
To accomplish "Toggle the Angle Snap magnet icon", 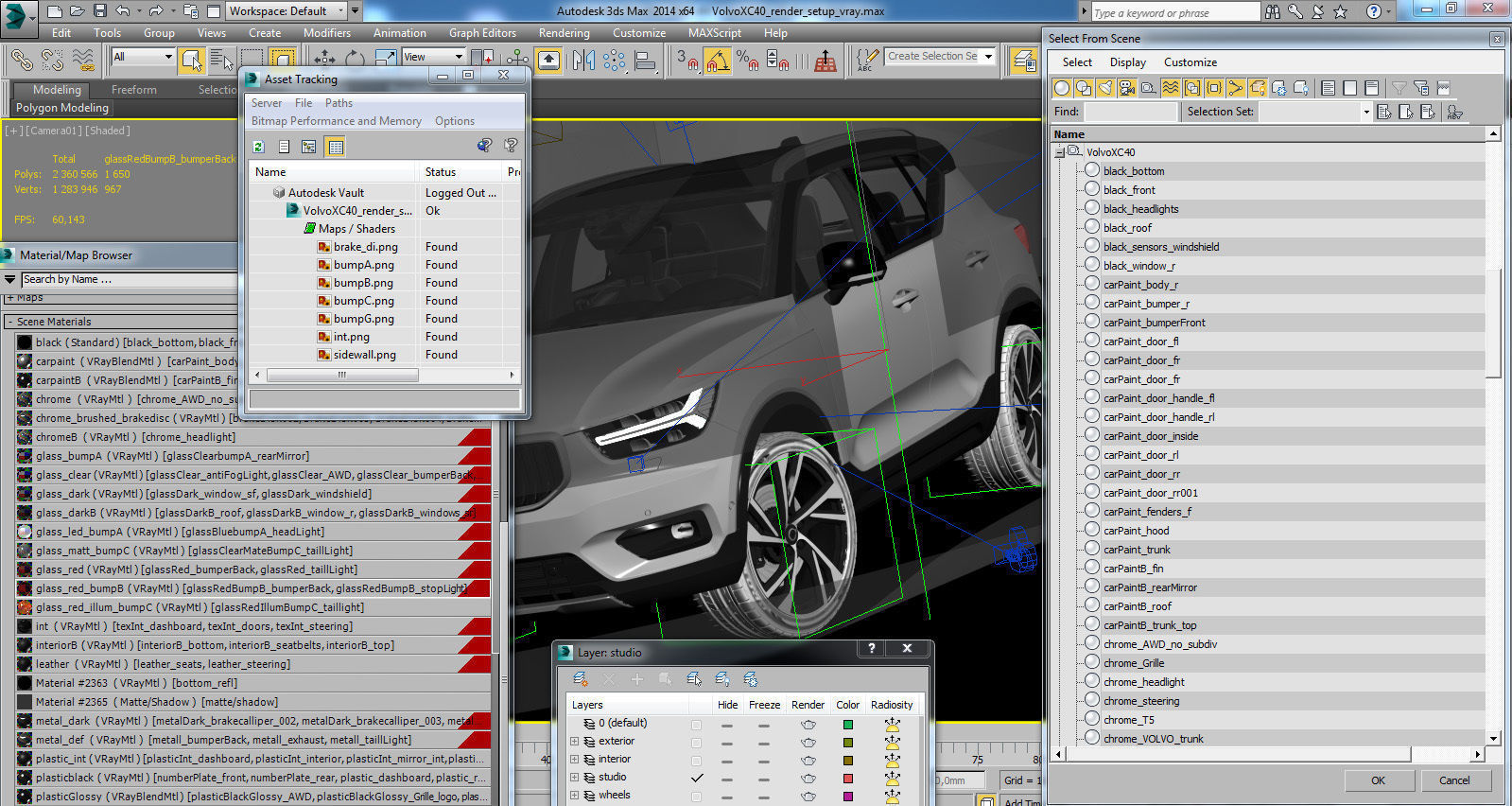I will [718, 61].
